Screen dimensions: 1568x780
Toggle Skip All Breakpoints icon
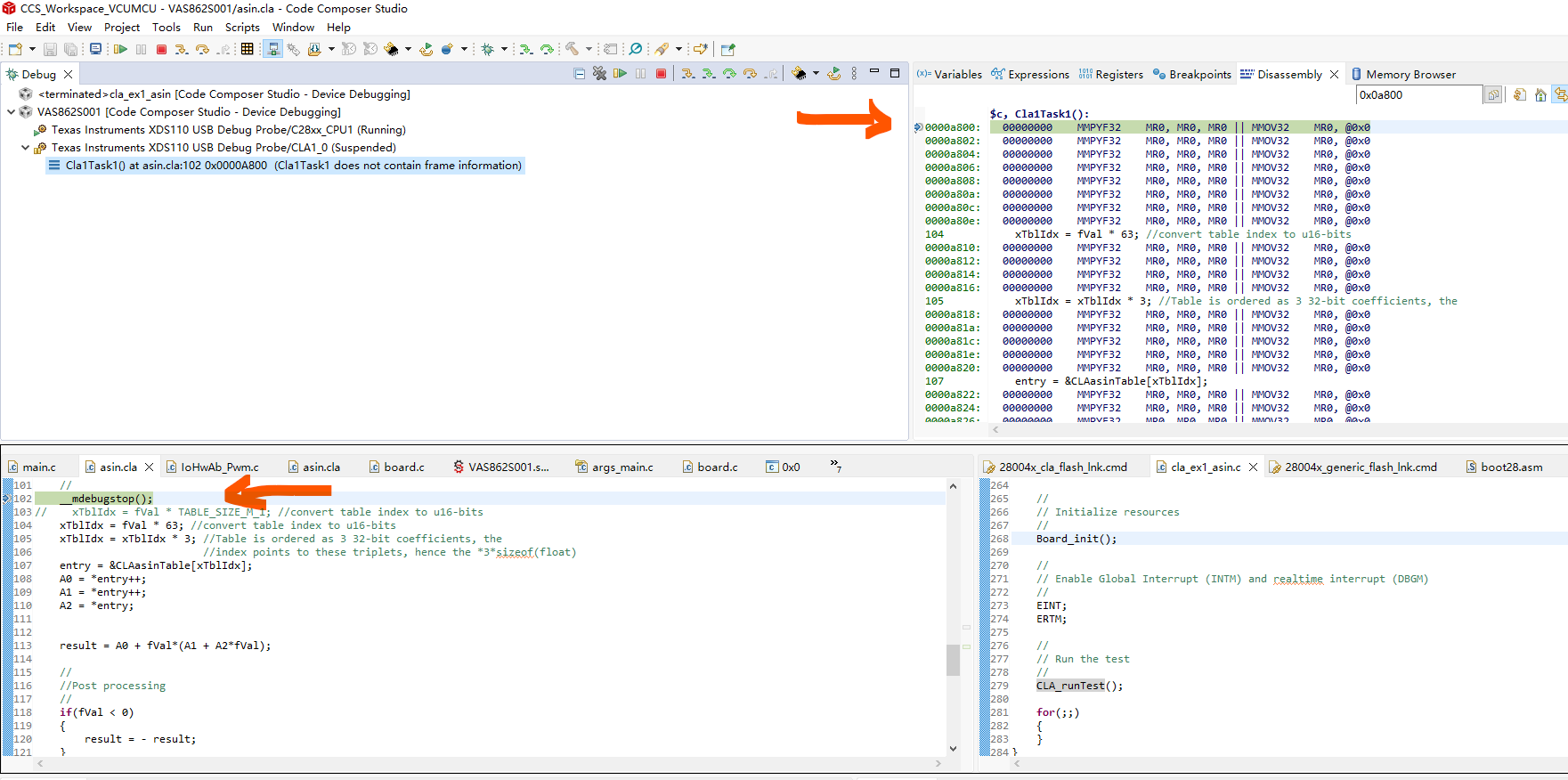click(636, 50)
